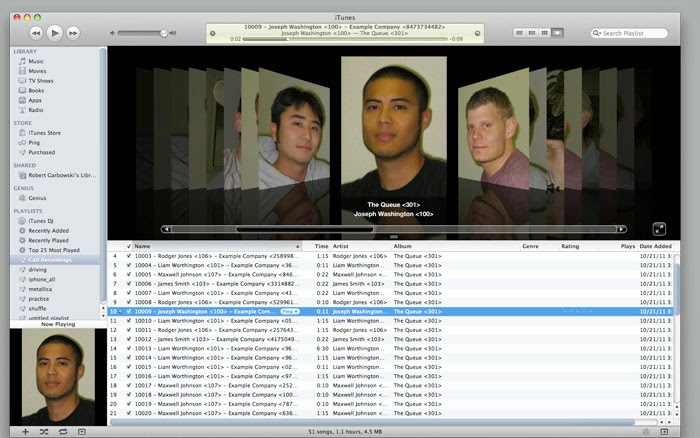Click Ping button on track 10009
Viewport: 700px width, 438px height.
point(290,312)
